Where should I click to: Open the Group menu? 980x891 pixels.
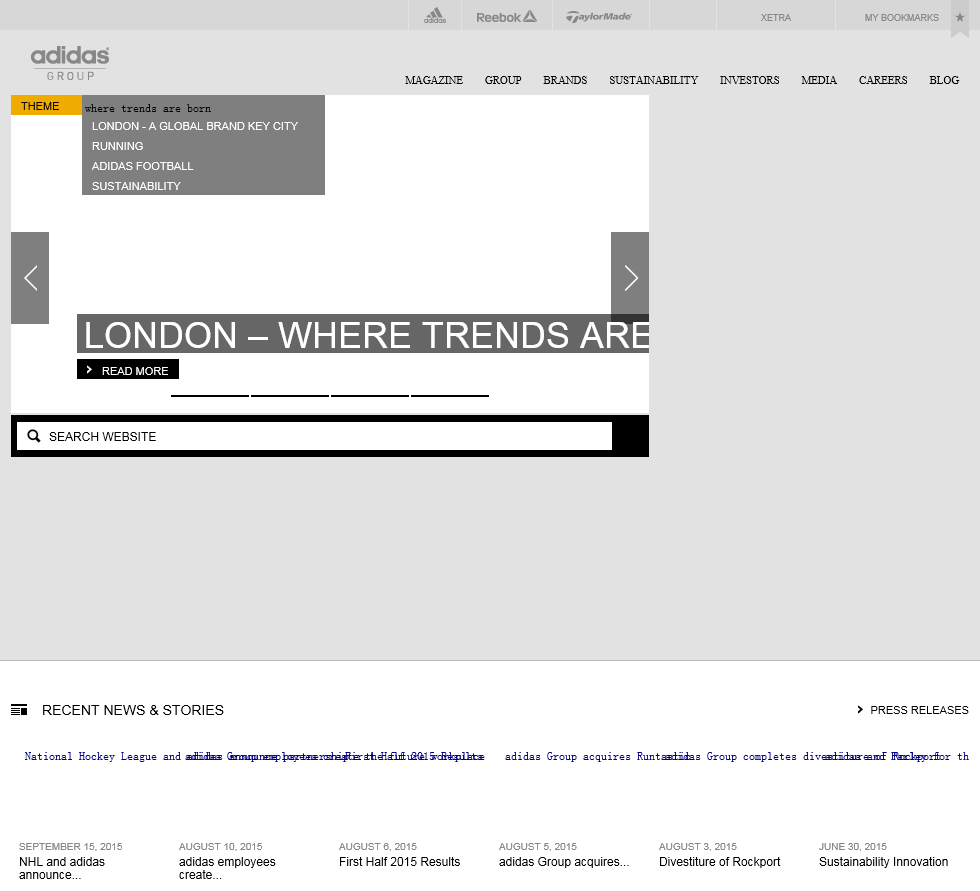coord(503,80)
